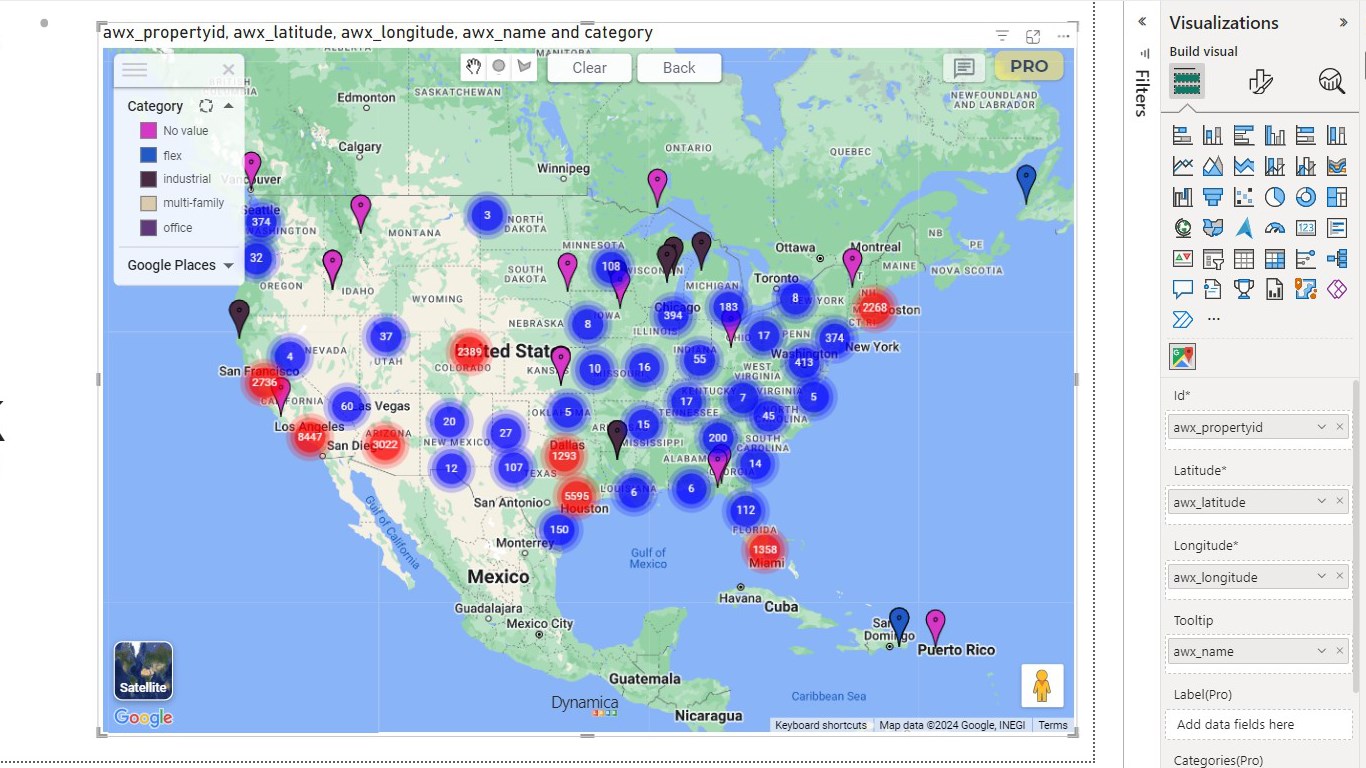1366x768 pixels.
Task: Open the Build visual fields tab
Action: pyautogui.click(x=1187, y=81)
